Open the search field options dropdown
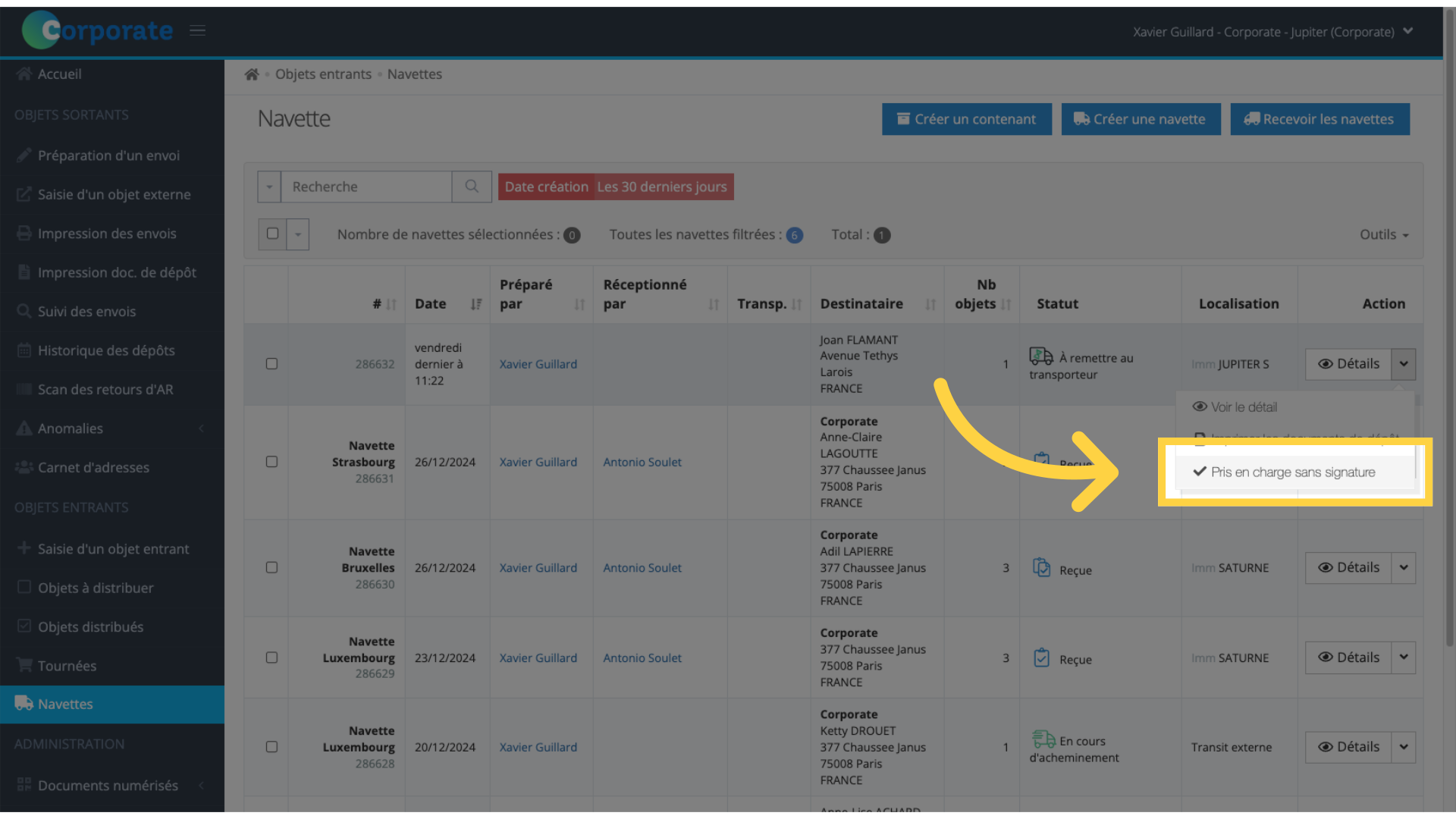 tap(269, 187)
